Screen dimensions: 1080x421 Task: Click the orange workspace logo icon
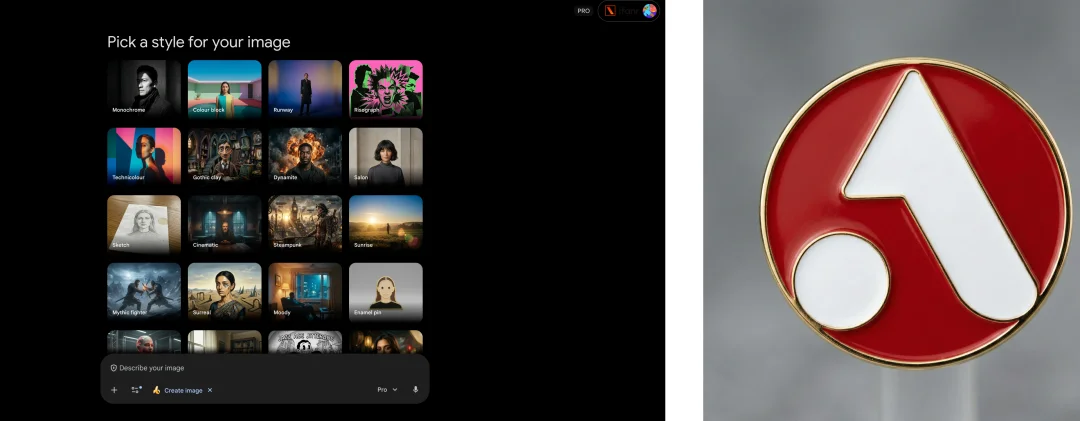611,11
